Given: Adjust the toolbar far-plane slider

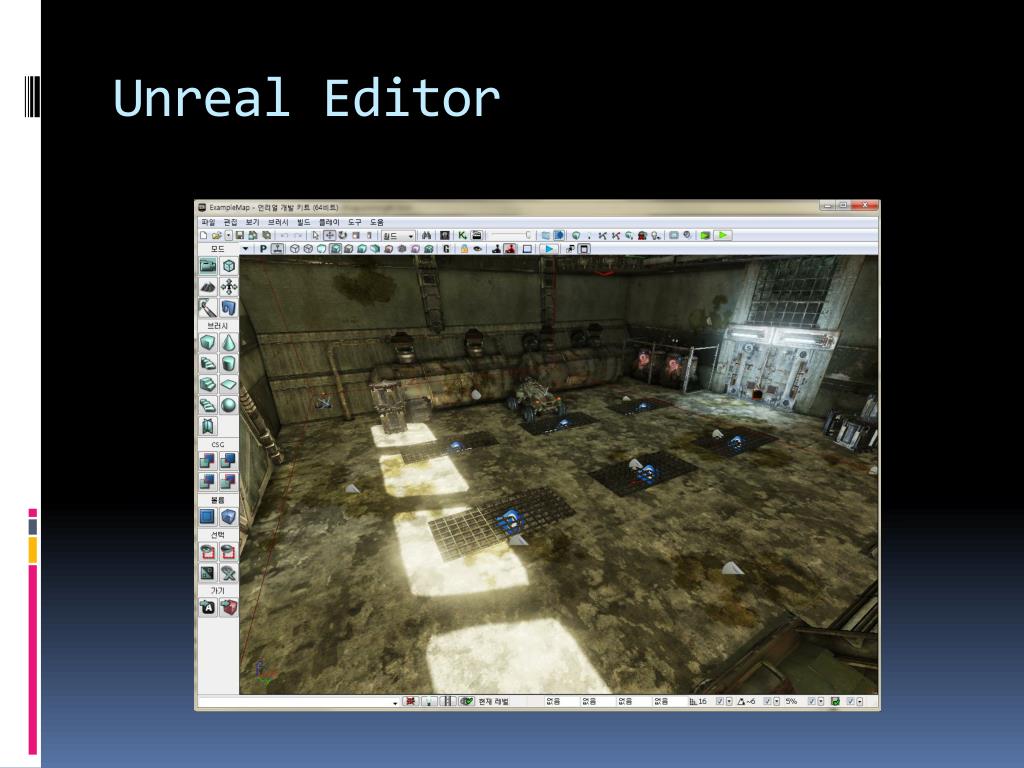Looking at the screenshot, I should (x=511, y=235).
